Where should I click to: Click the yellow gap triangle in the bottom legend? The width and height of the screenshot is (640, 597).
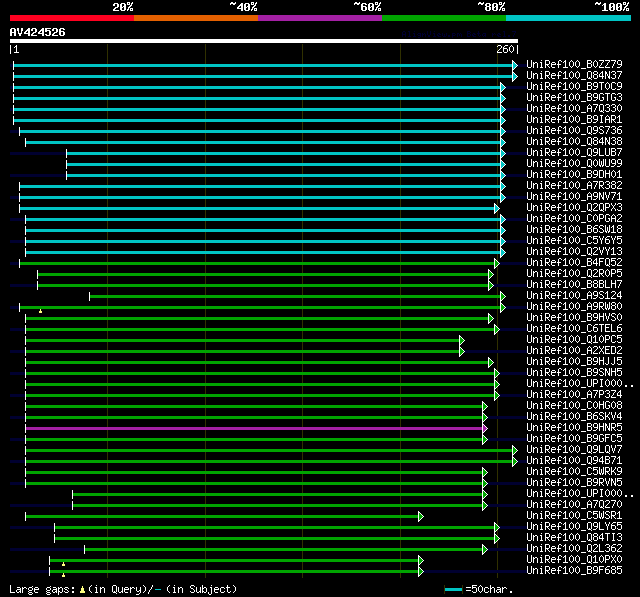click(x=82, y=590)
